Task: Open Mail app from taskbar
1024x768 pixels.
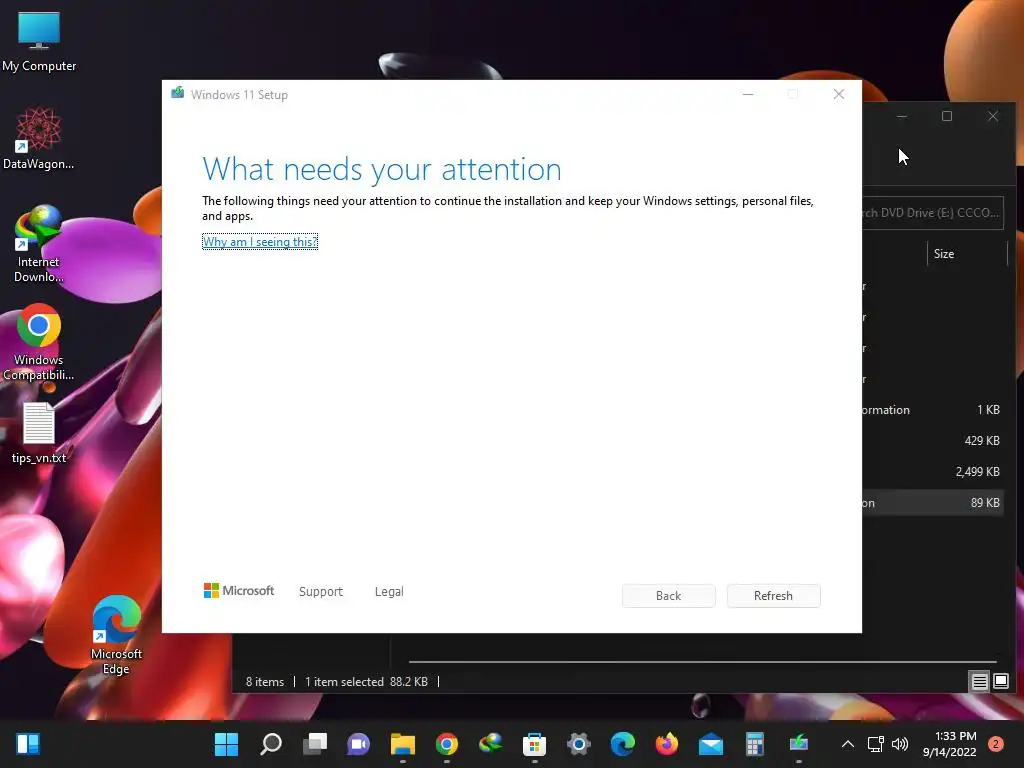Action: pyautogui.click(x=711, y=744)
